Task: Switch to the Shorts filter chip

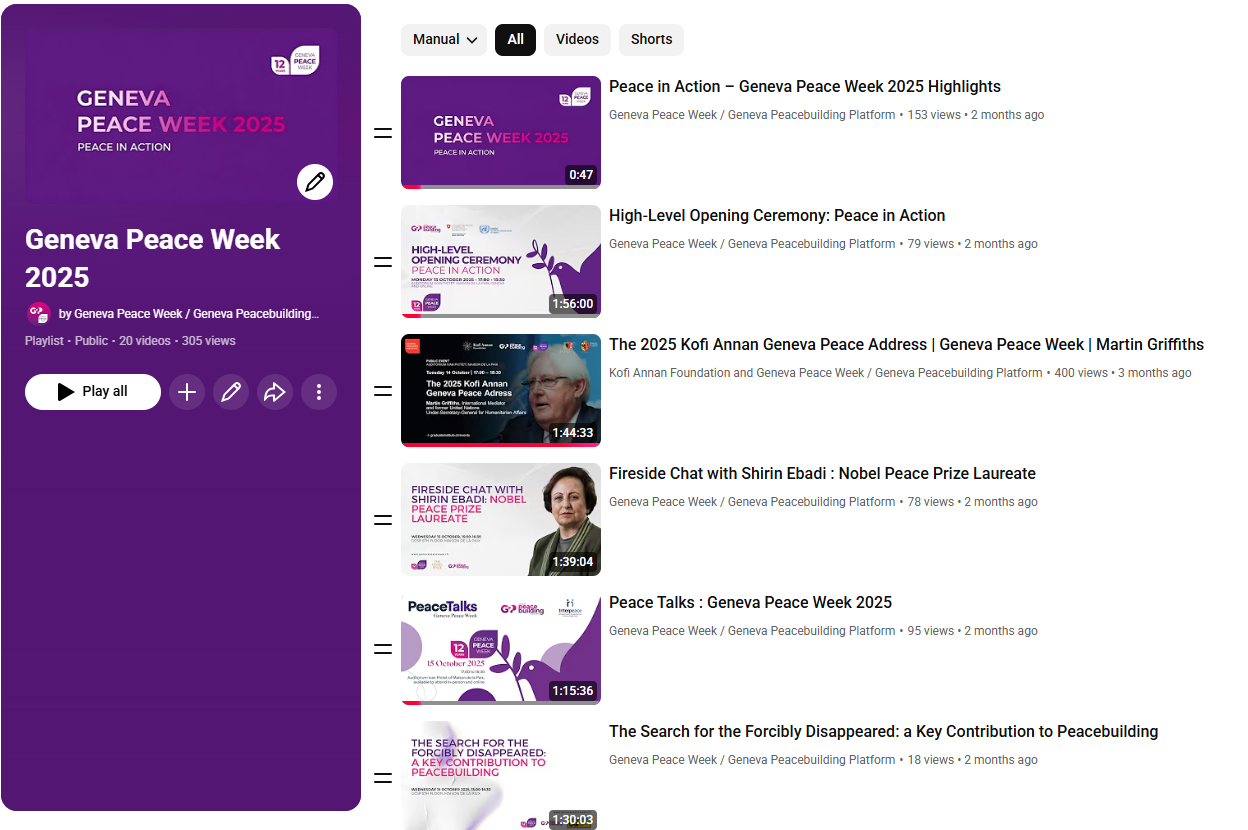Action: point(651,40)
